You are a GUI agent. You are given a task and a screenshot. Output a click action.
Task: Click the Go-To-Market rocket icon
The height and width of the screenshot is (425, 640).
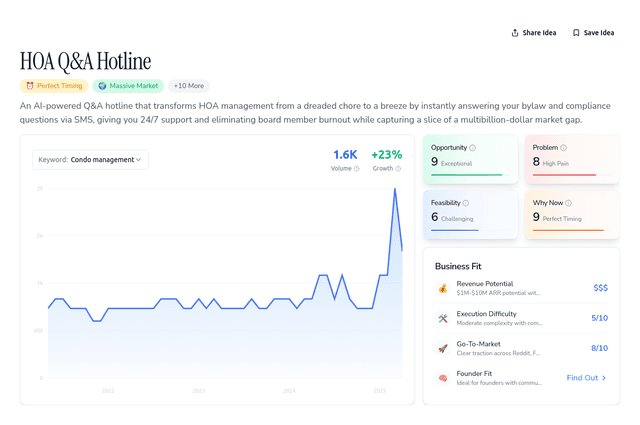443,348
